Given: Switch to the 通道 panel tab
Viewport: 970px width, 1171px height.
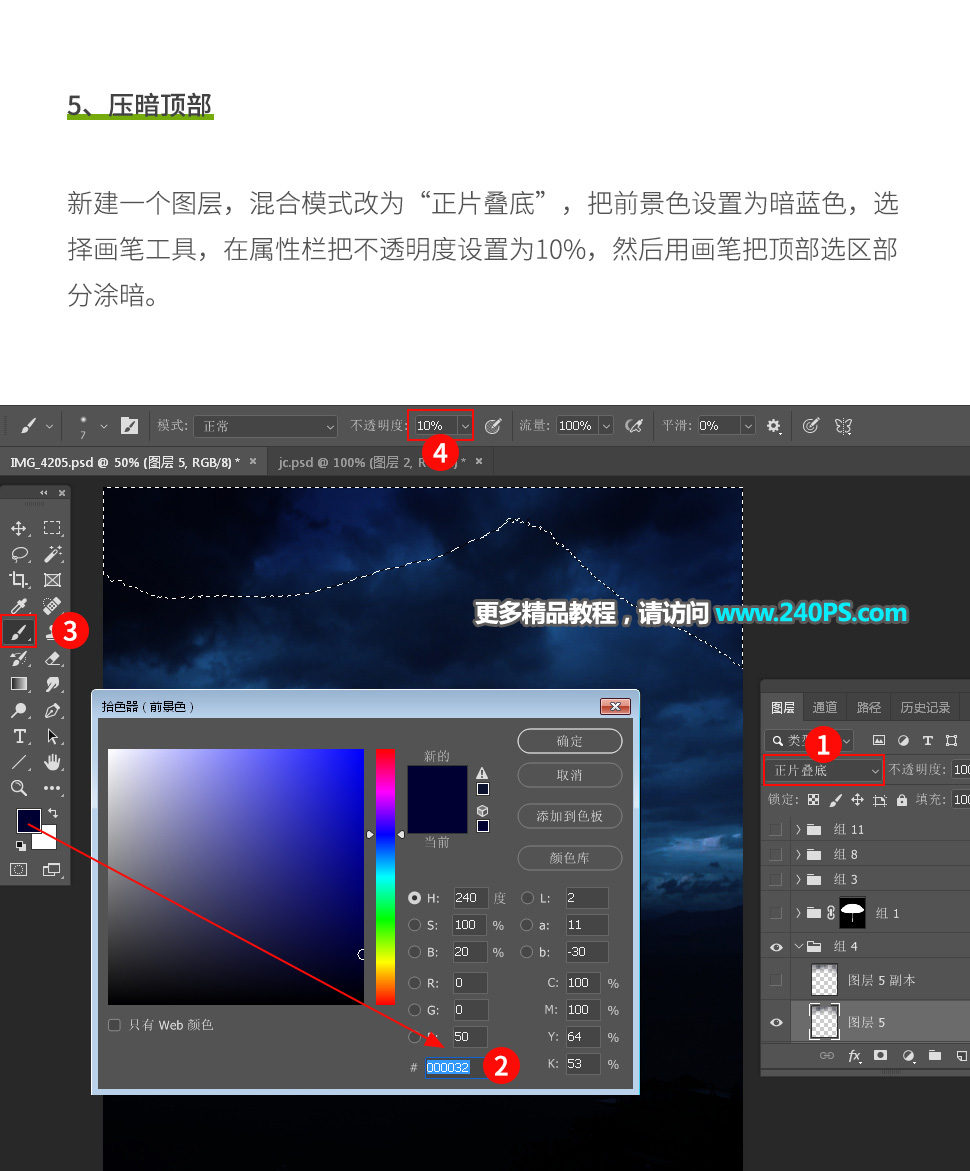Looking at the screenshot, I should tap(824, 706).
